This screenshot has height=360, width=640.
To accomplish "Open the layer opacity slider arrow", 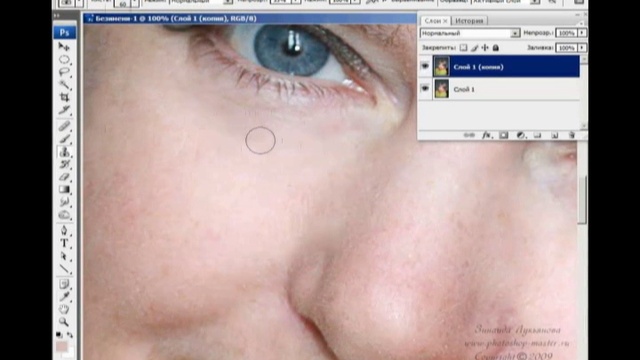I will pyautogui.click(x=582, y=33).
